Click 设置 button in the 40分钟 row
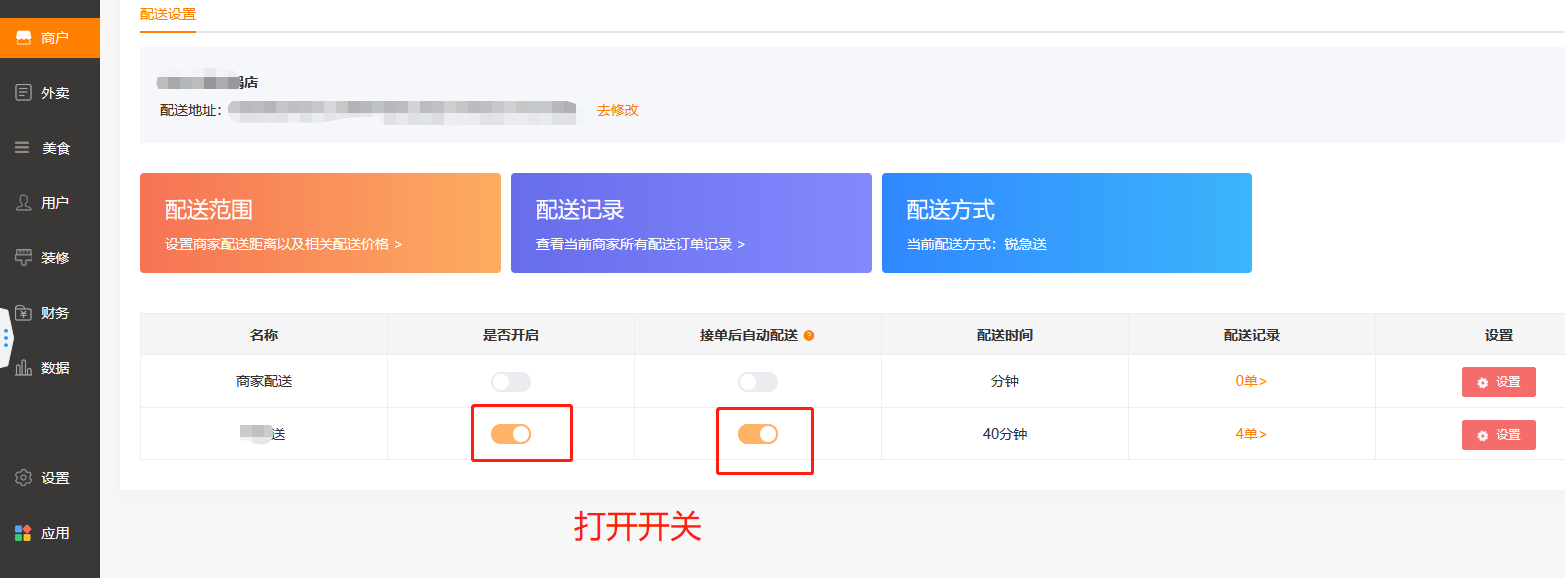The height and width of the screenshot is (578, 1565). tap(1499, 435)
